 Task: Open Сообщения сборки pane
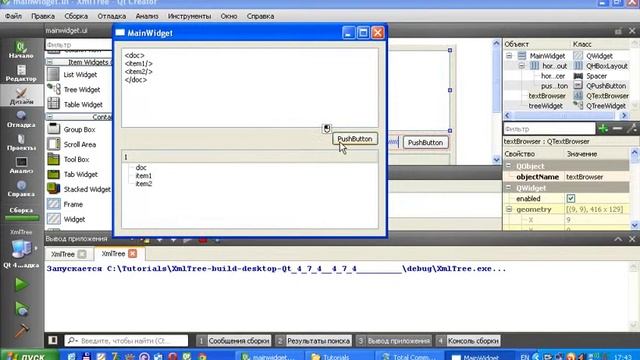coord(233,340)
